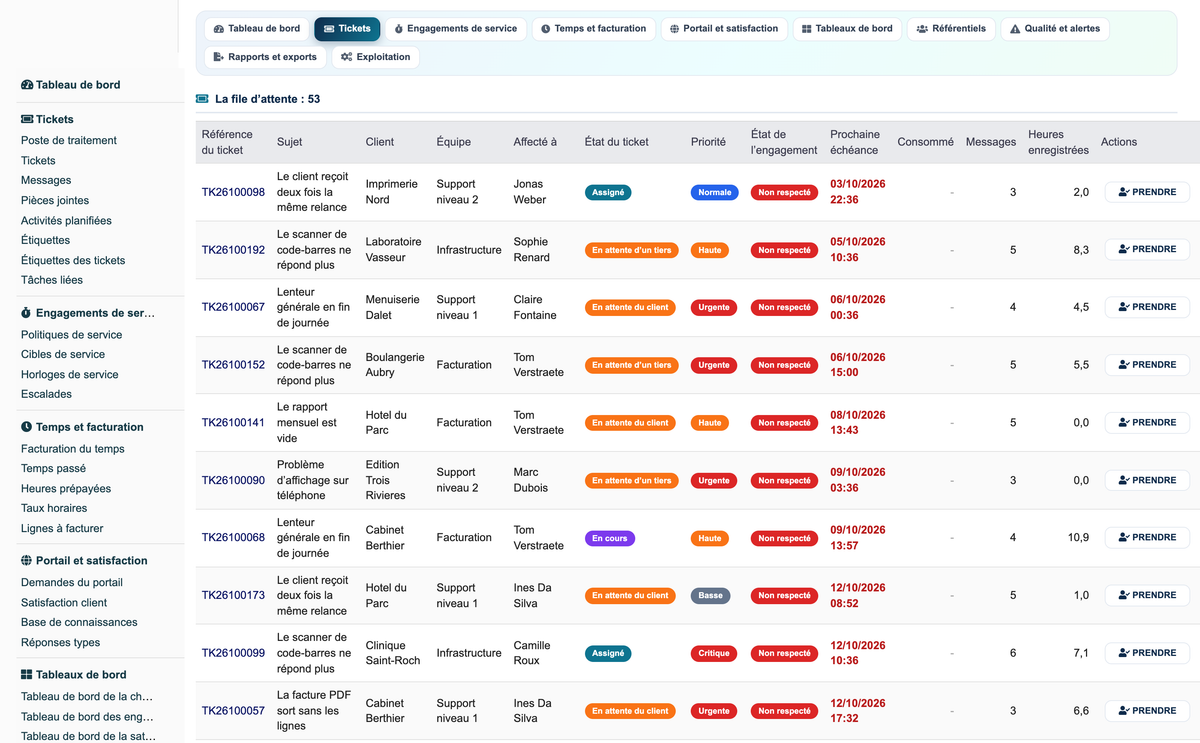Go to Portail et satisfaction tab
Viewport: 1200px width, 743px height.
[x=724, y=29]
